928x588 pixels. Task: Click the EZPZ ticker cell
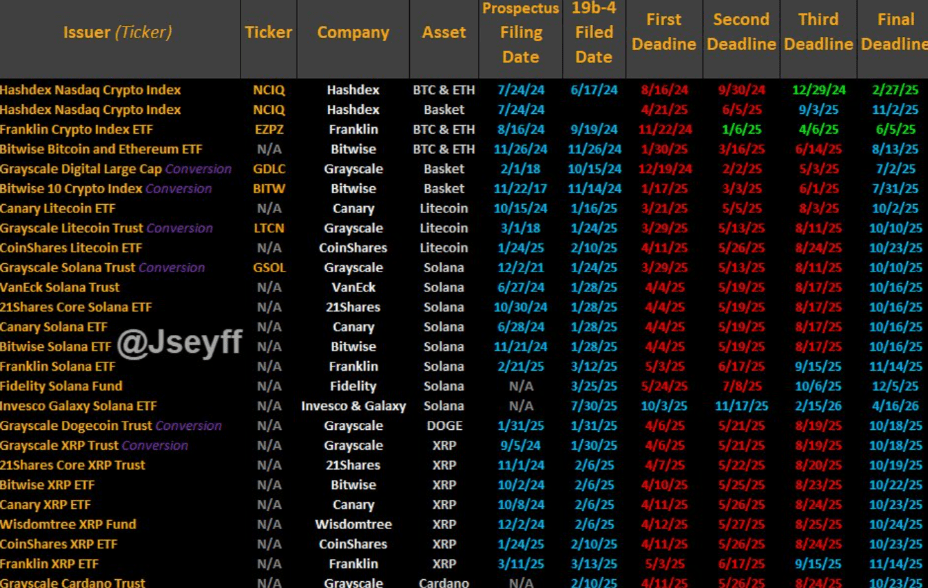(x=269, y=129)
